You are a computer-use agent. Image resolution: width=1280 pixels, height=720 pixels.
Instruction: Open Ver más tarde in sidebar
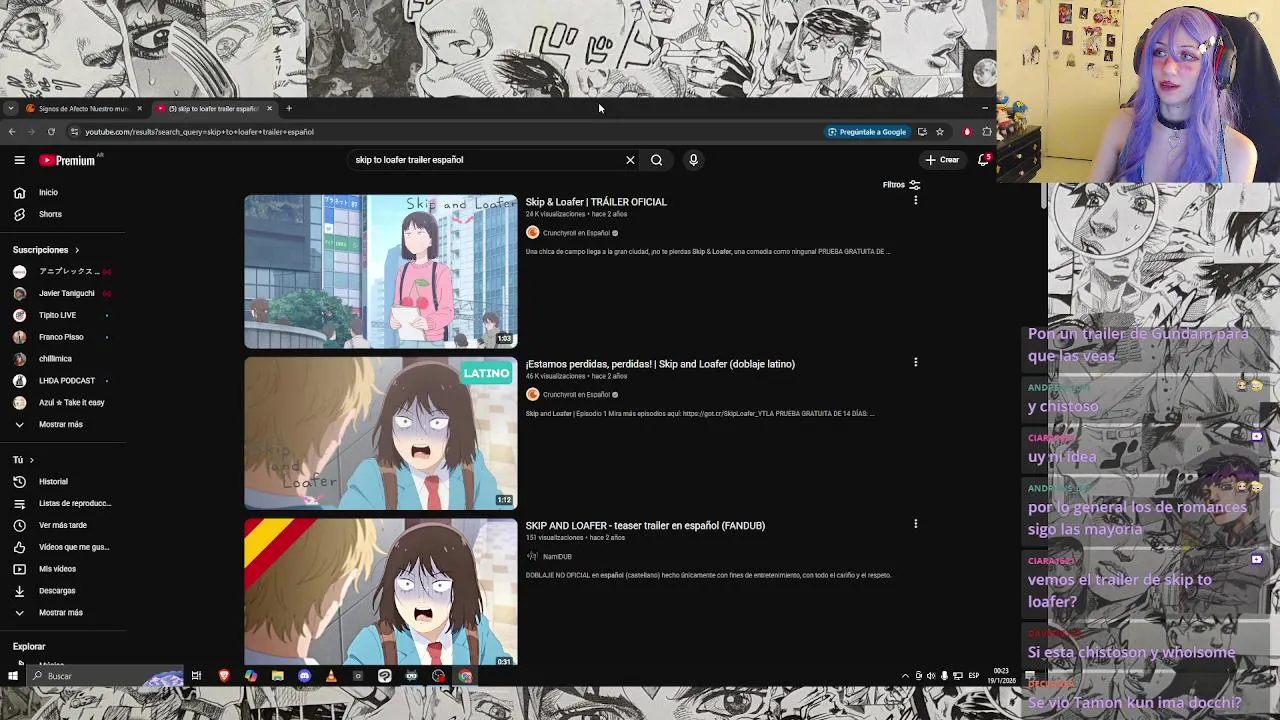(x=62, y=525)
